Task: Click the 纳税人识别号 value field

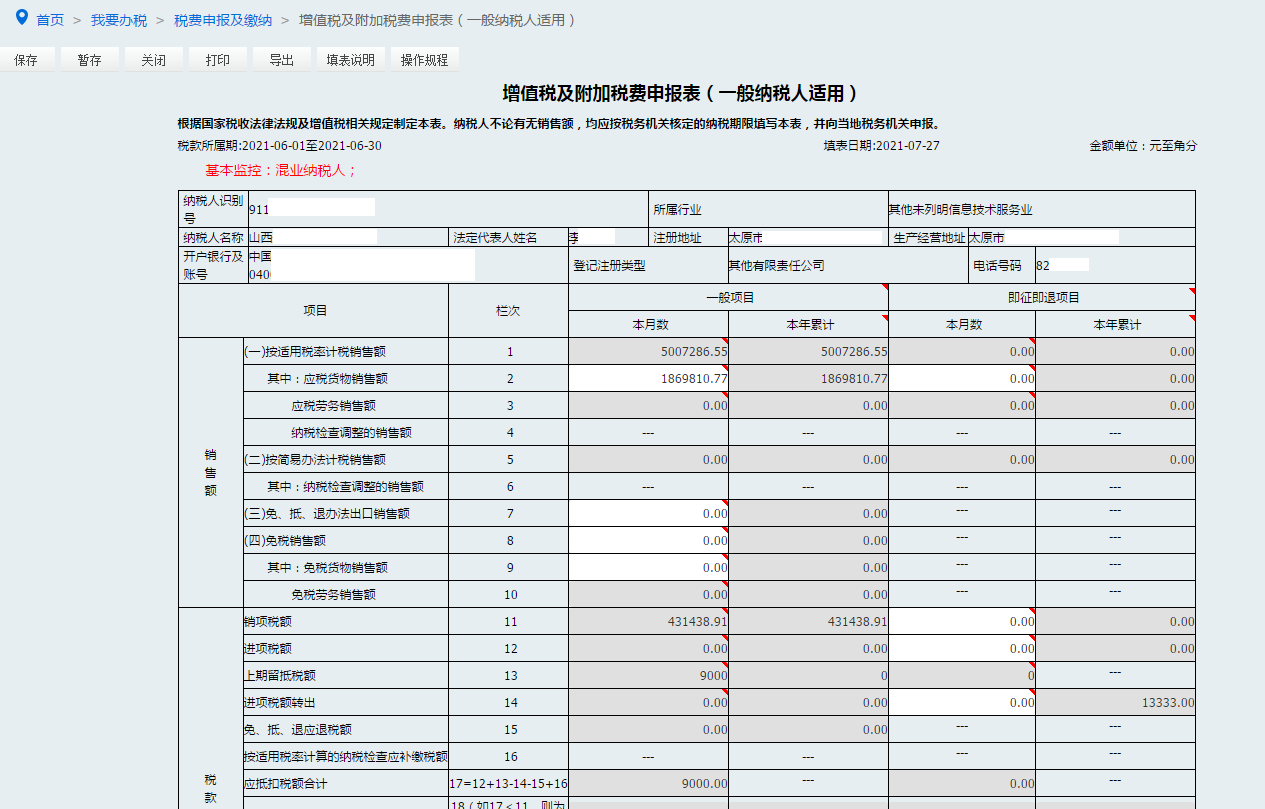Action: point(448,209)
